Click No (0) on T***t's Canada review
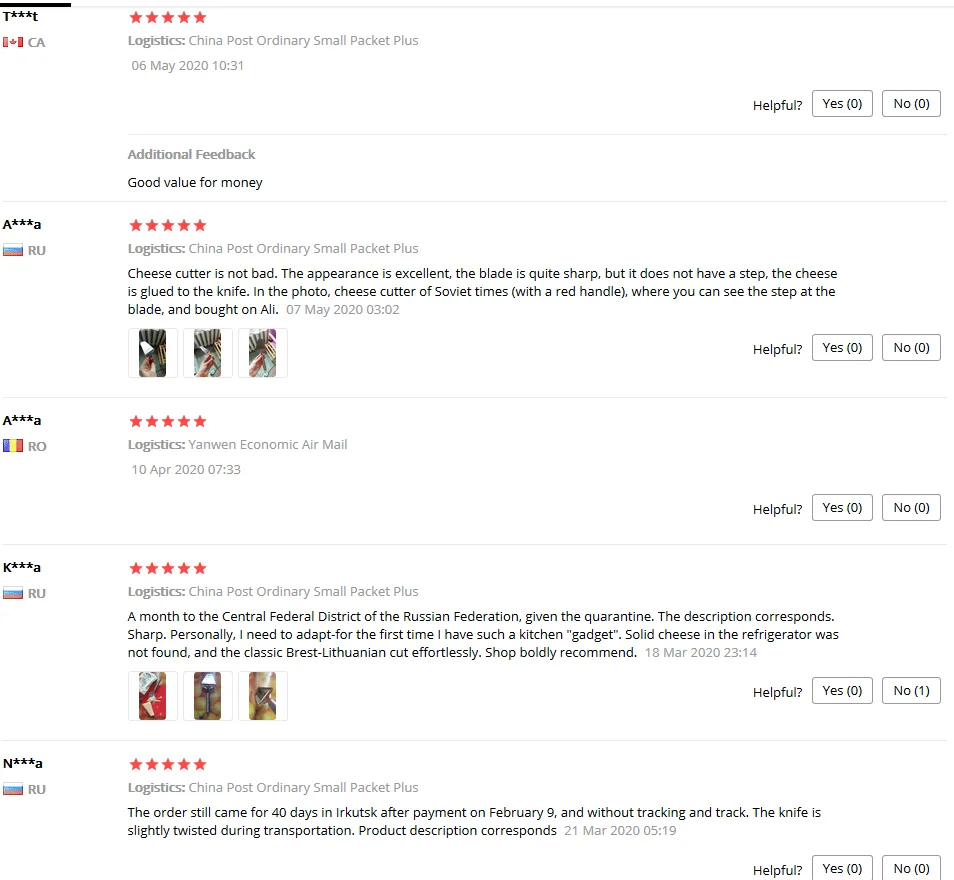The height and width of the screenshot is (880, 954). [x=911, y=103]
